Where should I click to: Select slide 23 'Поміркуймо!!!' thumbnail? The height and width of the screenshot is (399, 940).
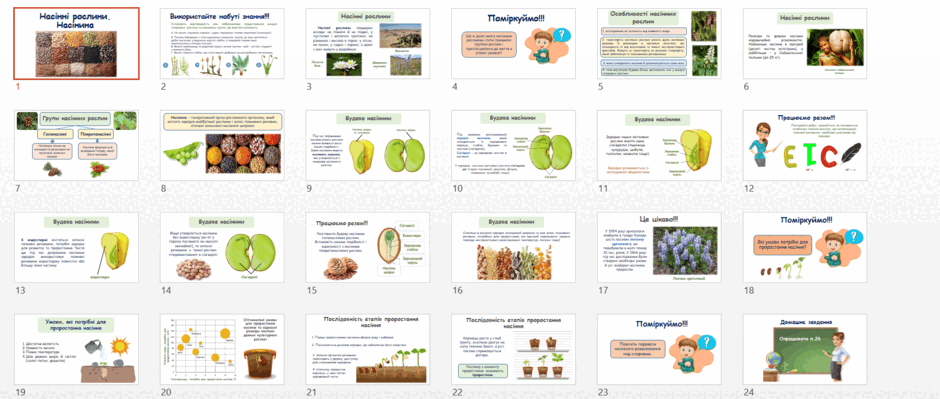[x=659, y=349]
